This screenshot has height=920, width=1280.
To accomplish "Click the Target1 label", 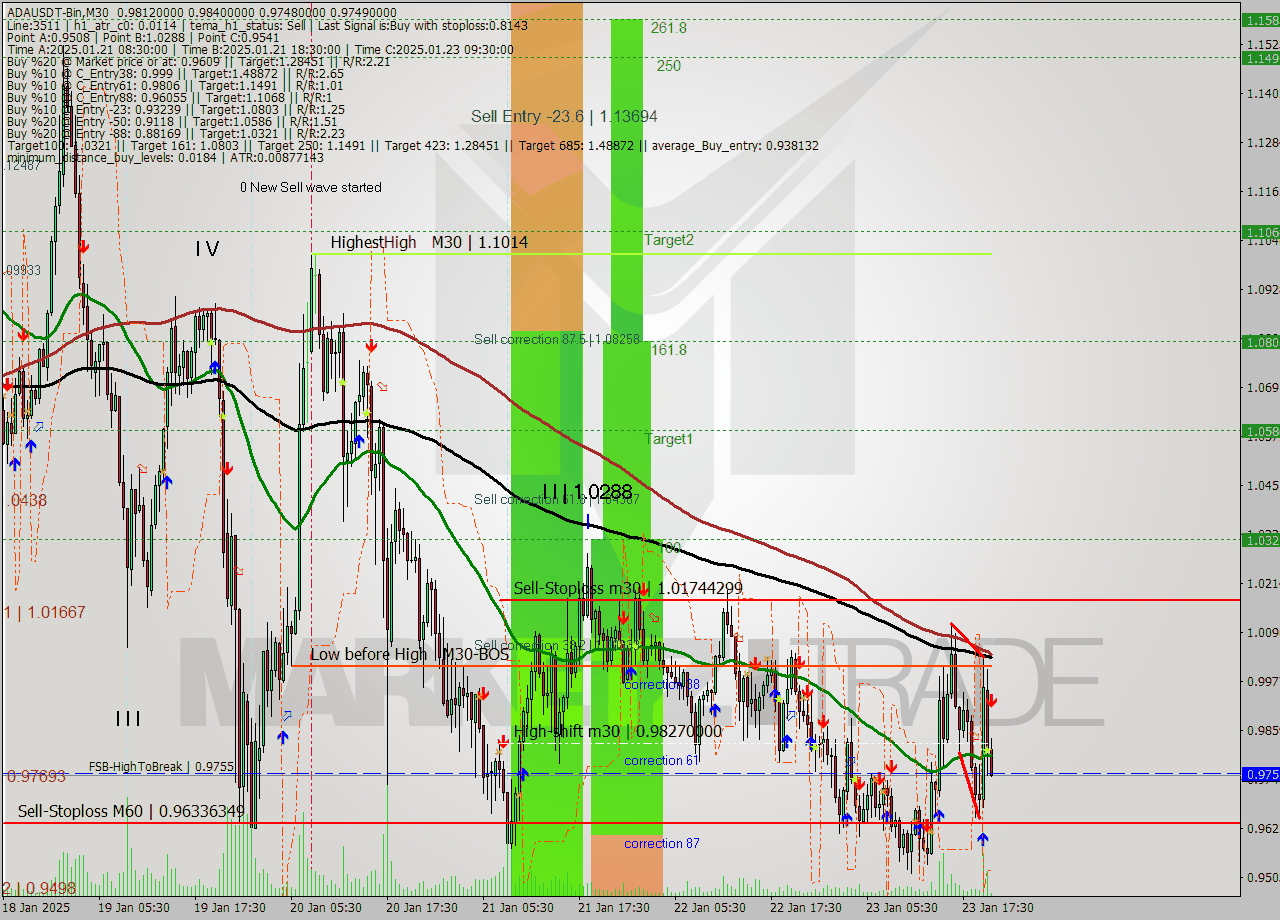I will [x=669, y=439].
